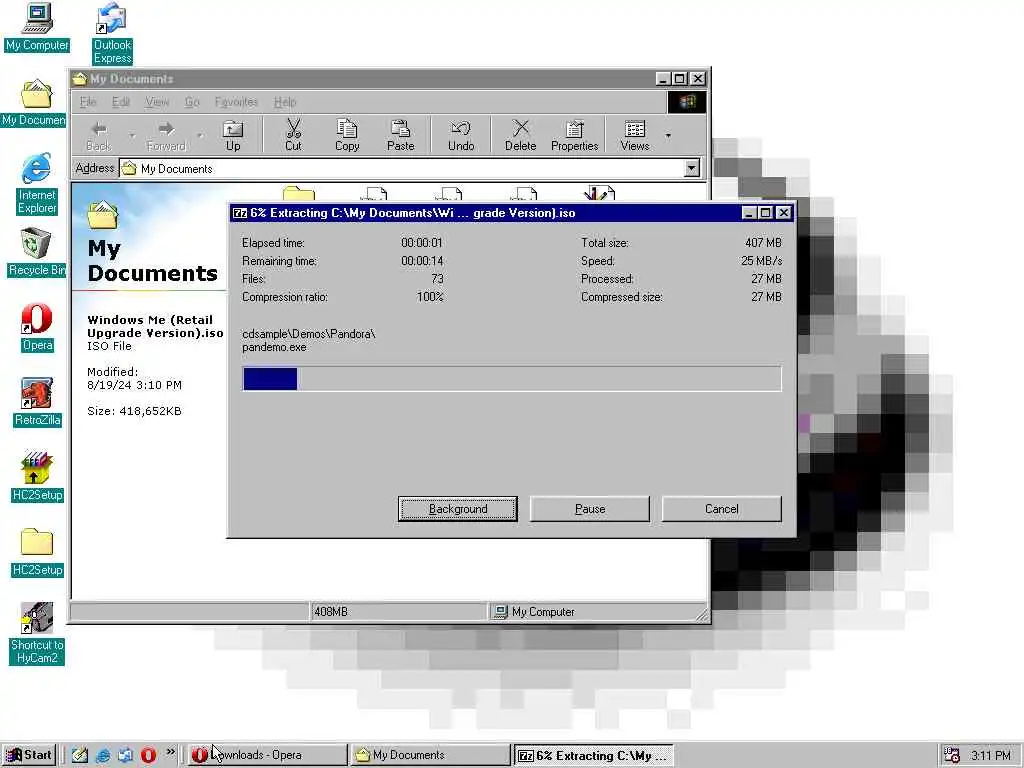The image size is (1024, 768).
Task: Click the ISO file name in info pane
Action: tap(155, 326)
